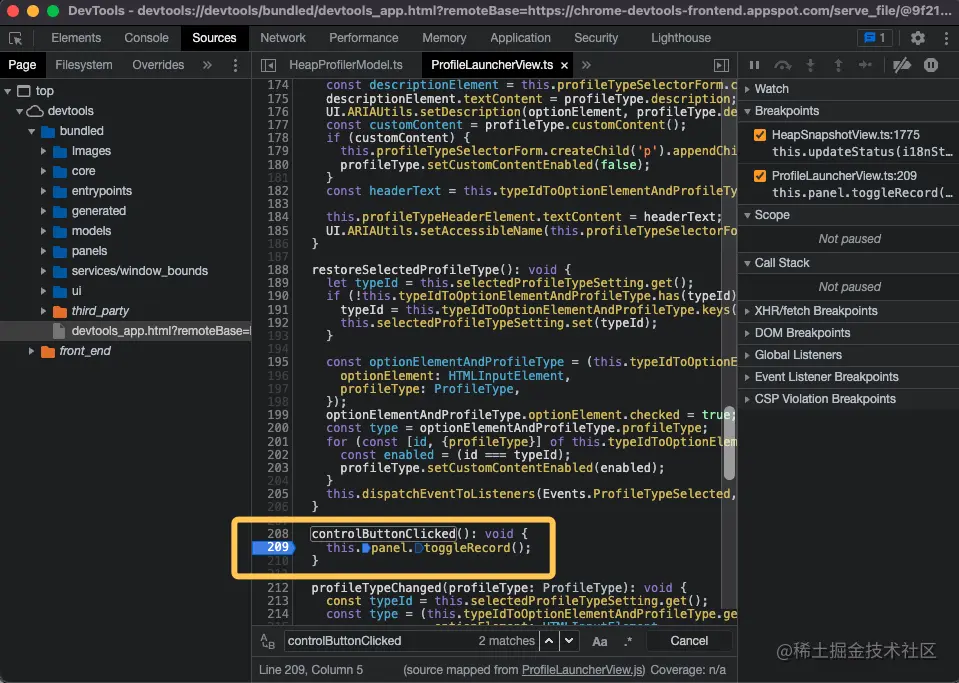Select devtools_app.html file in tree

pos(125,331)
